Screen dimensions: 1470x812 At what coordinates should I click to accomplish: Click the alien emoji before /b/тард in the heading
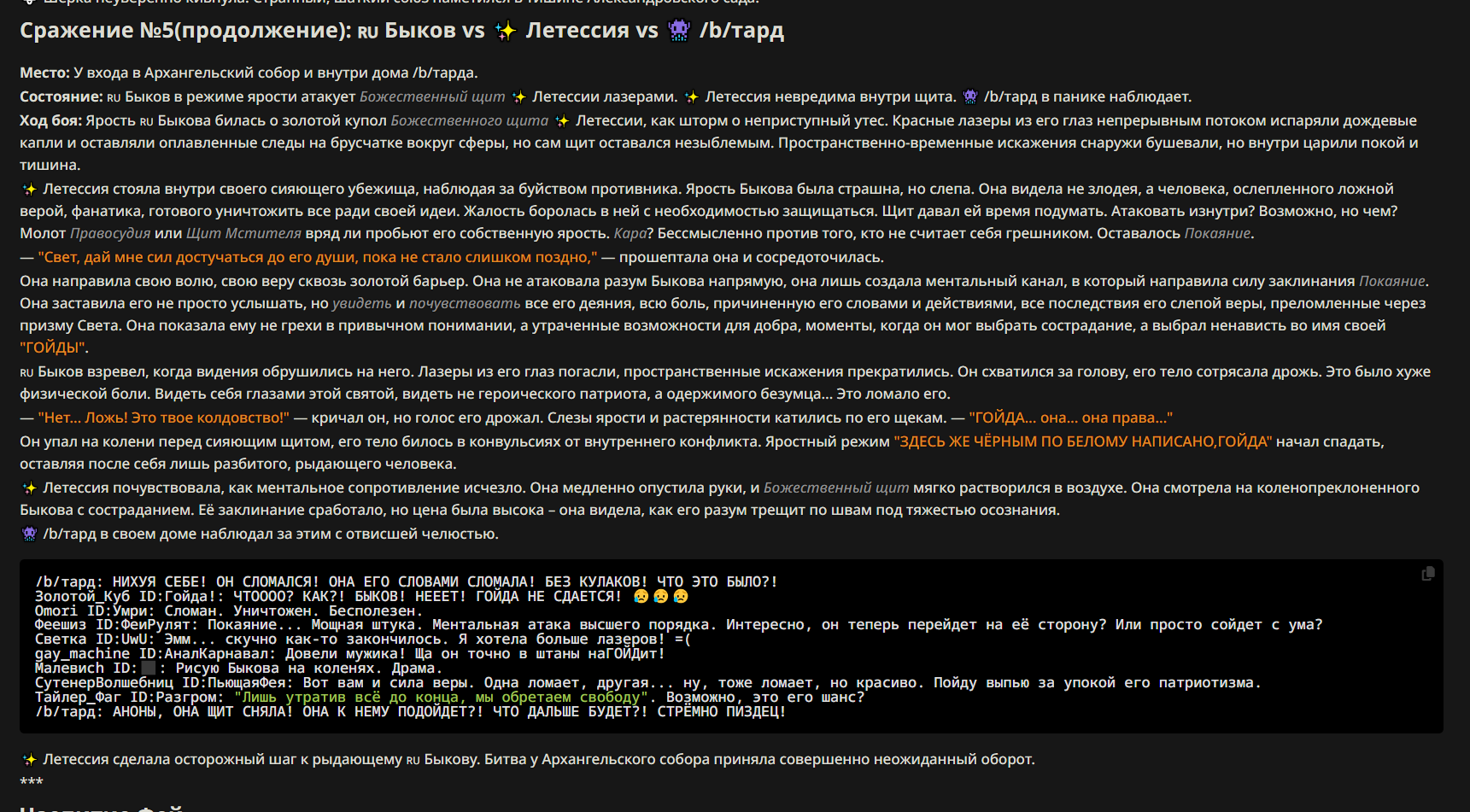679,31
